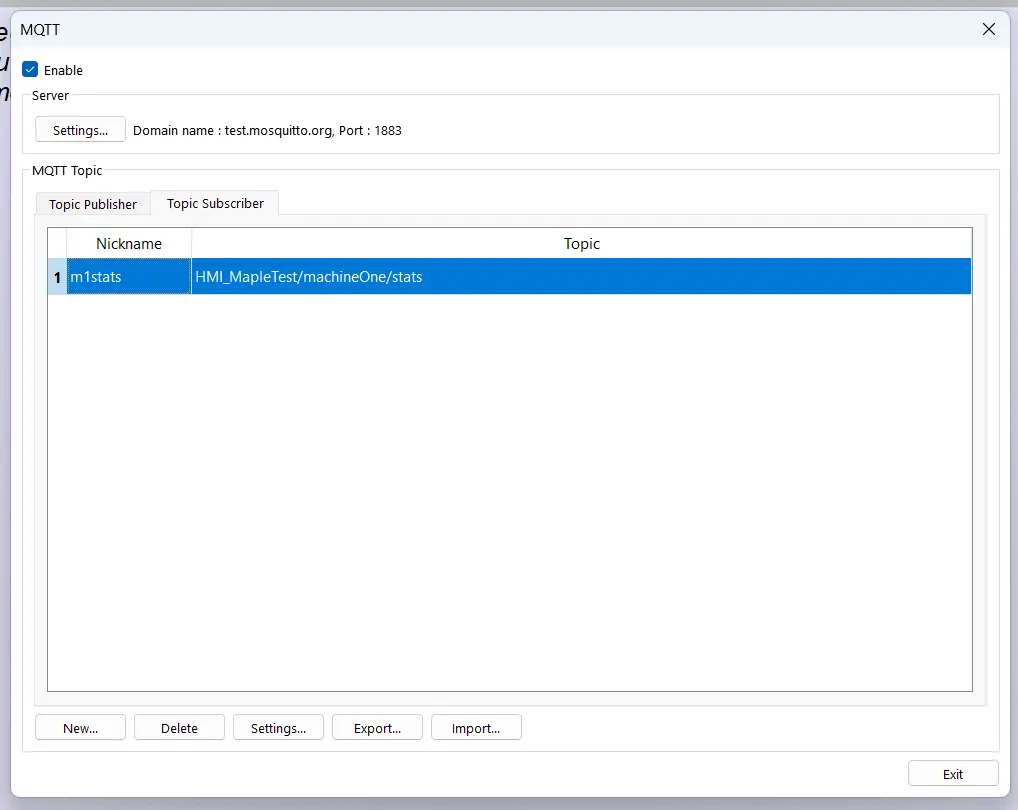The height and width of the screenshot is (810, 1018).
Task: Enable the MQTT Enable checkbox
Action: (x=30, y=69)
